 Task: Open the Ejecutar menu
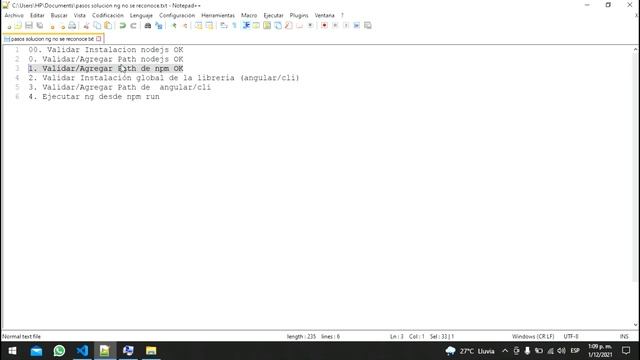coord(273,15)
